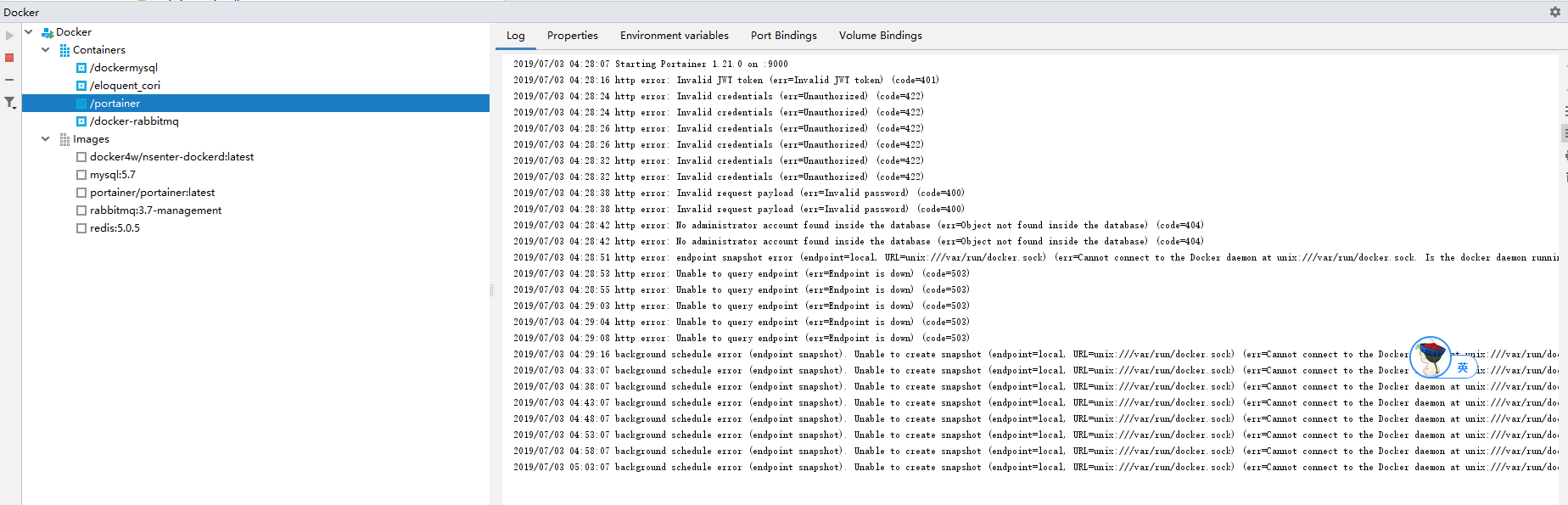This screenshot has width=1568, height=505.
Task: Click the red Stop container icon
Action: [x=9, y=58]
